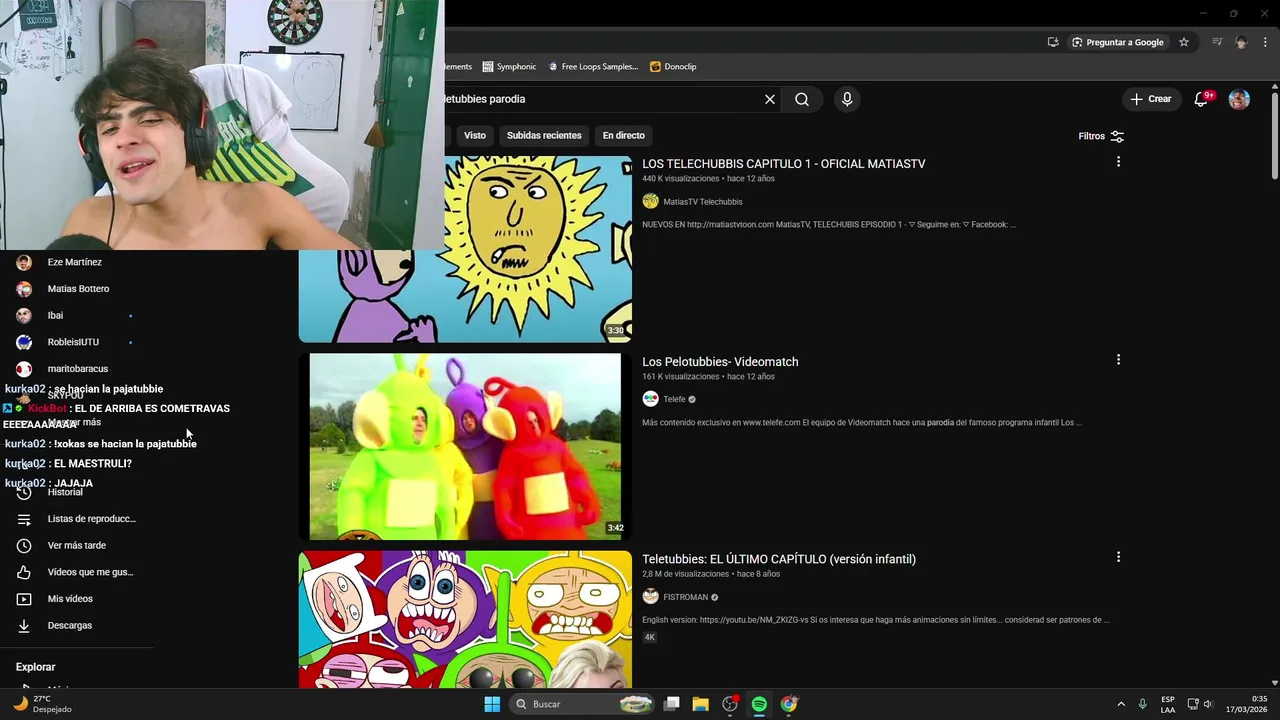Play the Pelotubbies costume thumbnail
This screenshot has height=720, width=1280.
coord(465,446)
